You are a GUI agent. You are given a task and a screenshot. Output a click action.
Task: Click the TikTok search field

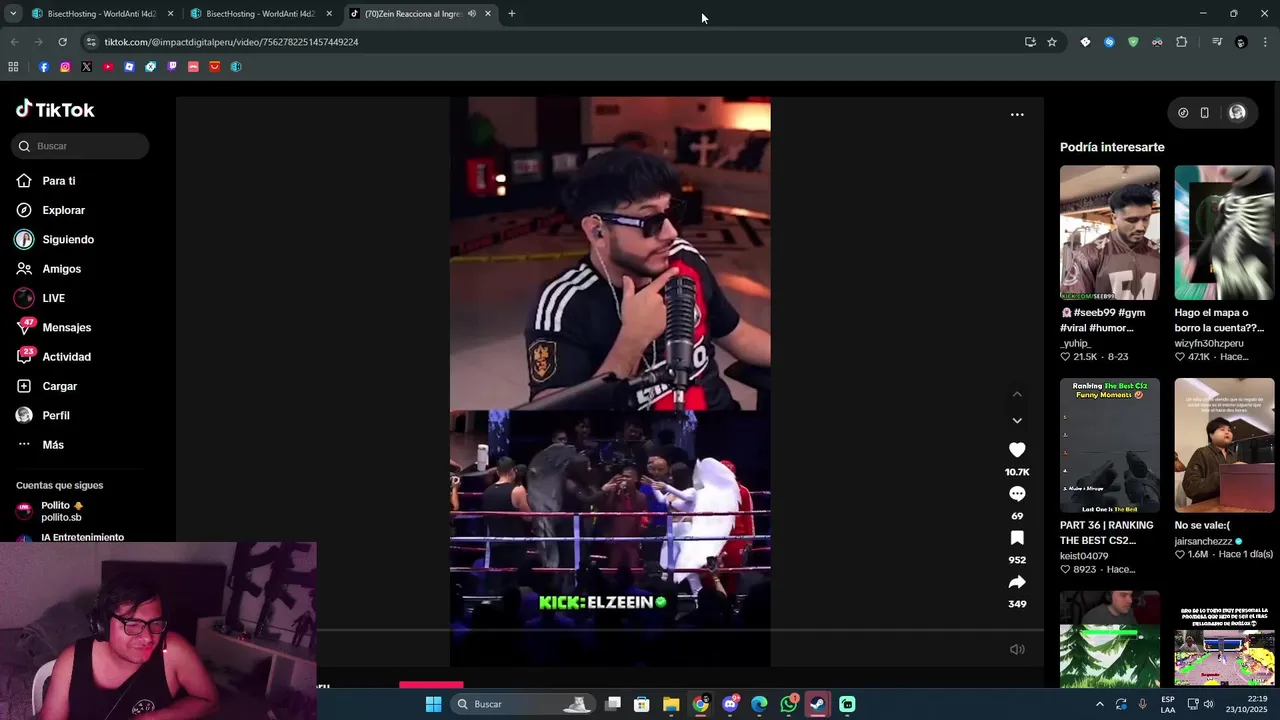pos(81,146)
